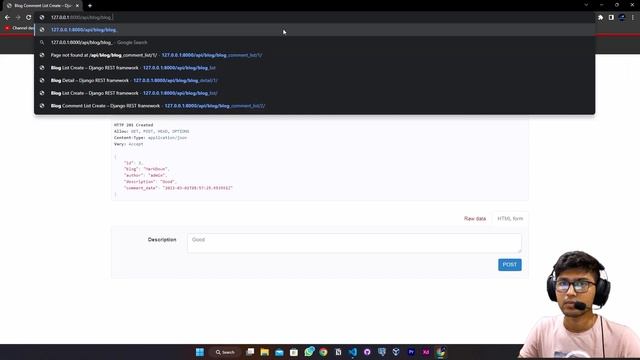This screenshot has height=360, width=640.
Task: Open Google Chrome from taskbar
Action: [x=323, y=352]
